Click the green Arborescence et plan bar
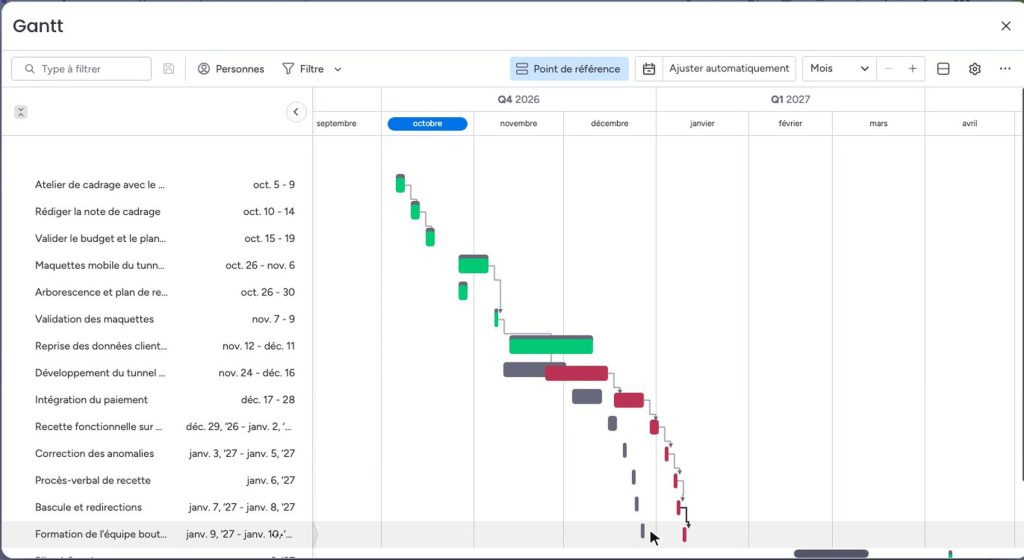 463,291
